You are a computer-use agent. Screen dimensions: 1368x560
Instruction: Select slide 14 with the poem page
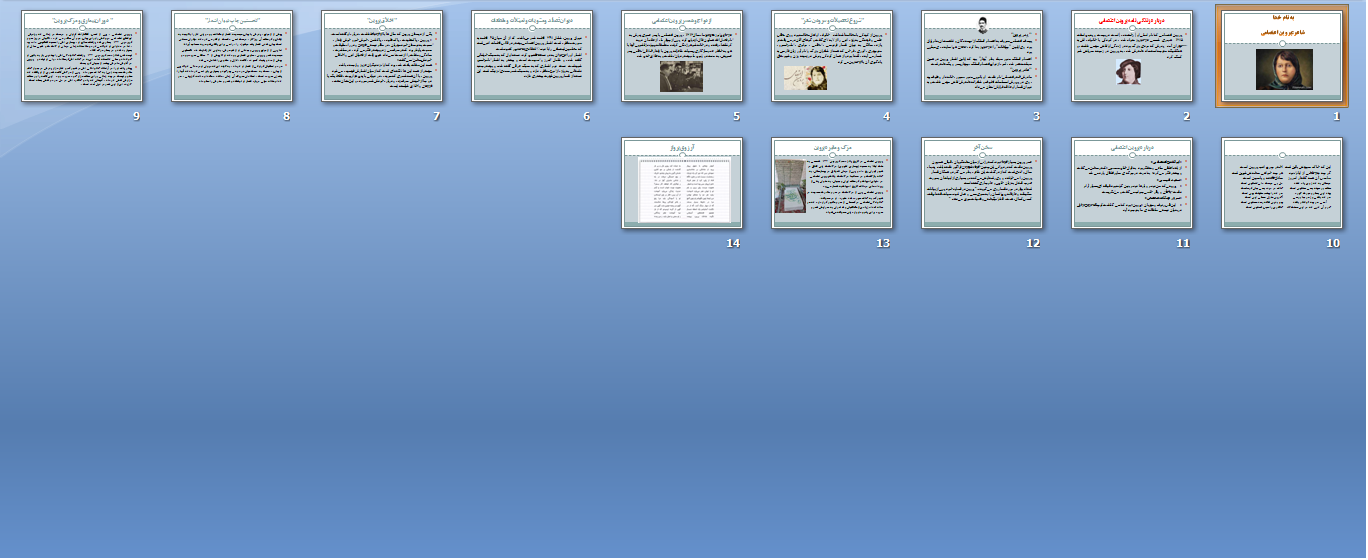pyautogui.click(x=682, y=183)
